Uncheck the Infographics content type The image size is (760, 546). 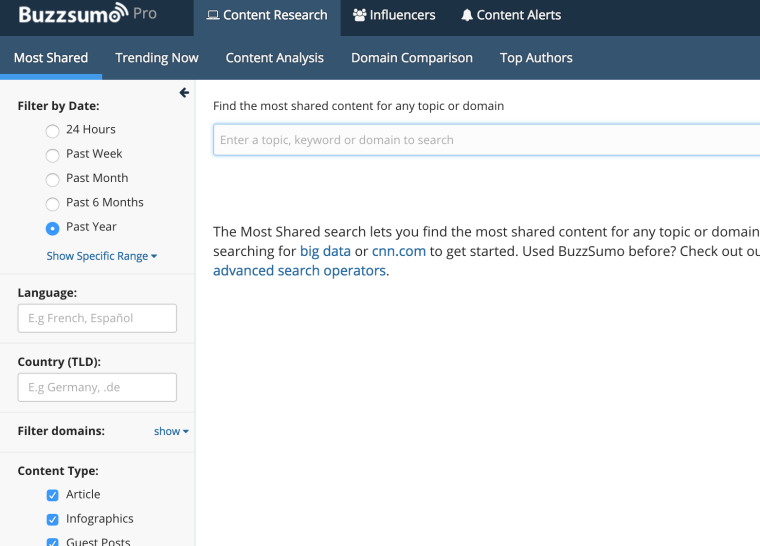click(53, 519)
